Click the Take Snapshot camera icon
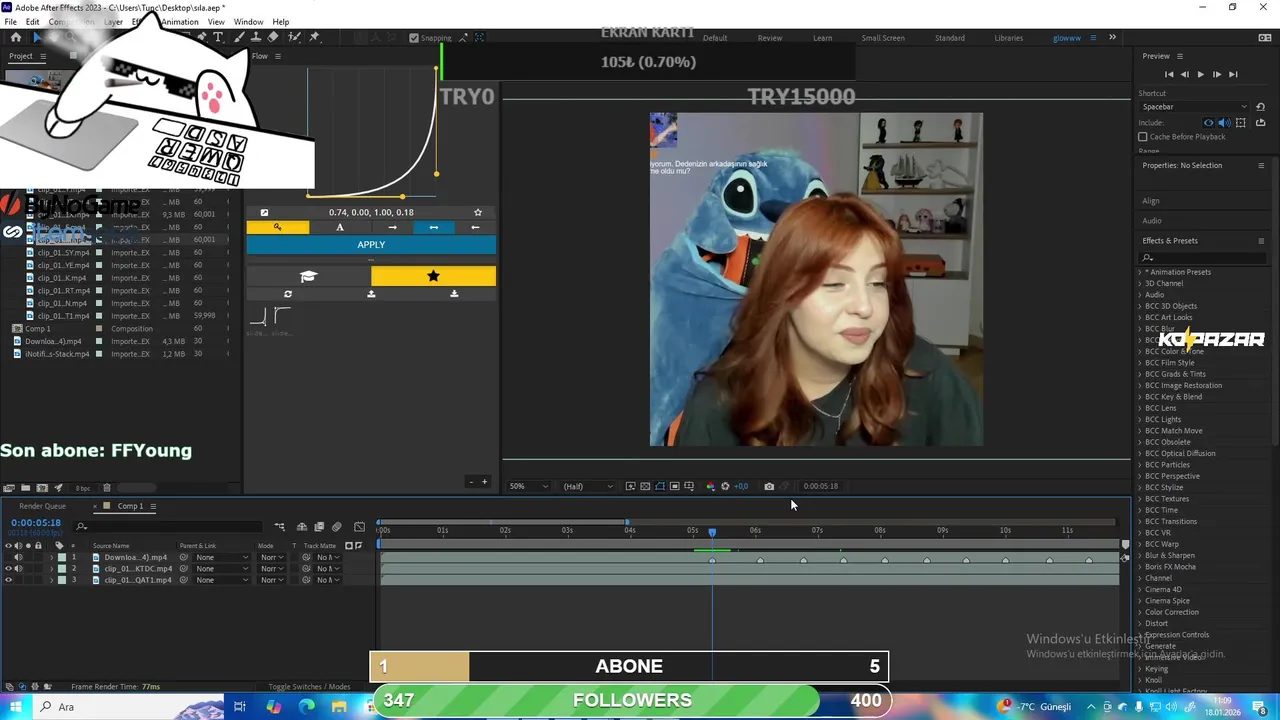1280x720 pixels. [x=769, y=486]
